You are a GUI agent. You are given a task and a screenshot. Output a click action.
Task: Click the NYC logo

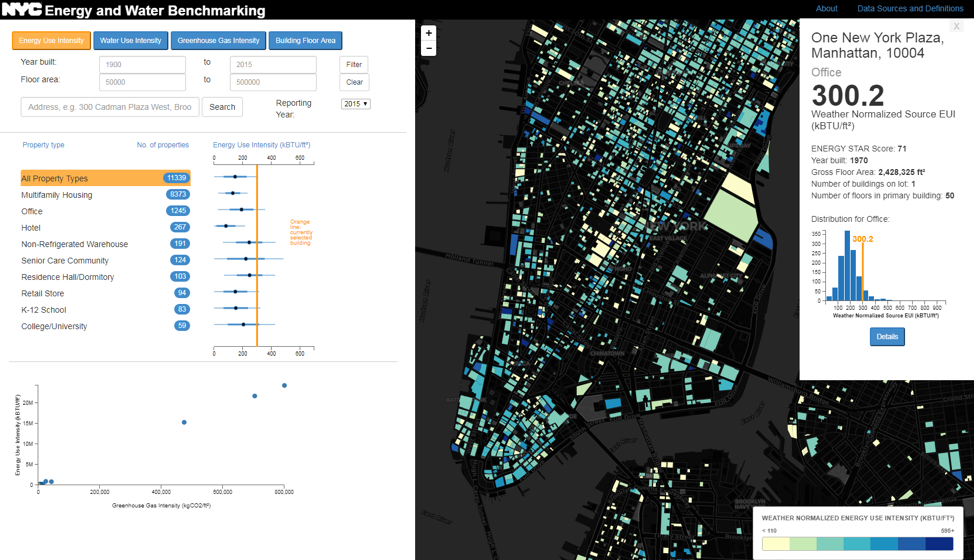[x=22, y=9]
